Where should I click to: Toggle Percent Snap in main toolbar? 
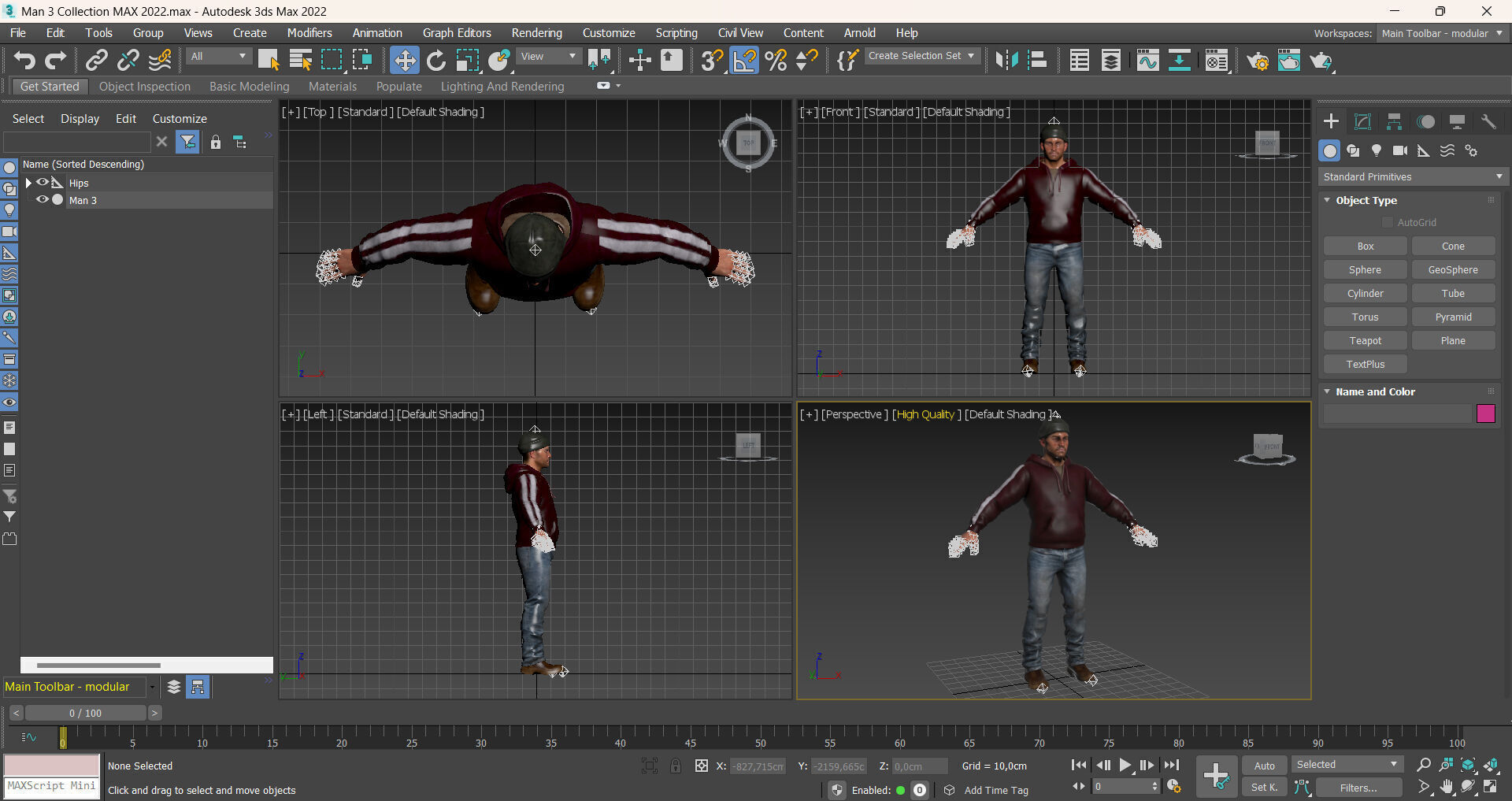coord(776,61)
